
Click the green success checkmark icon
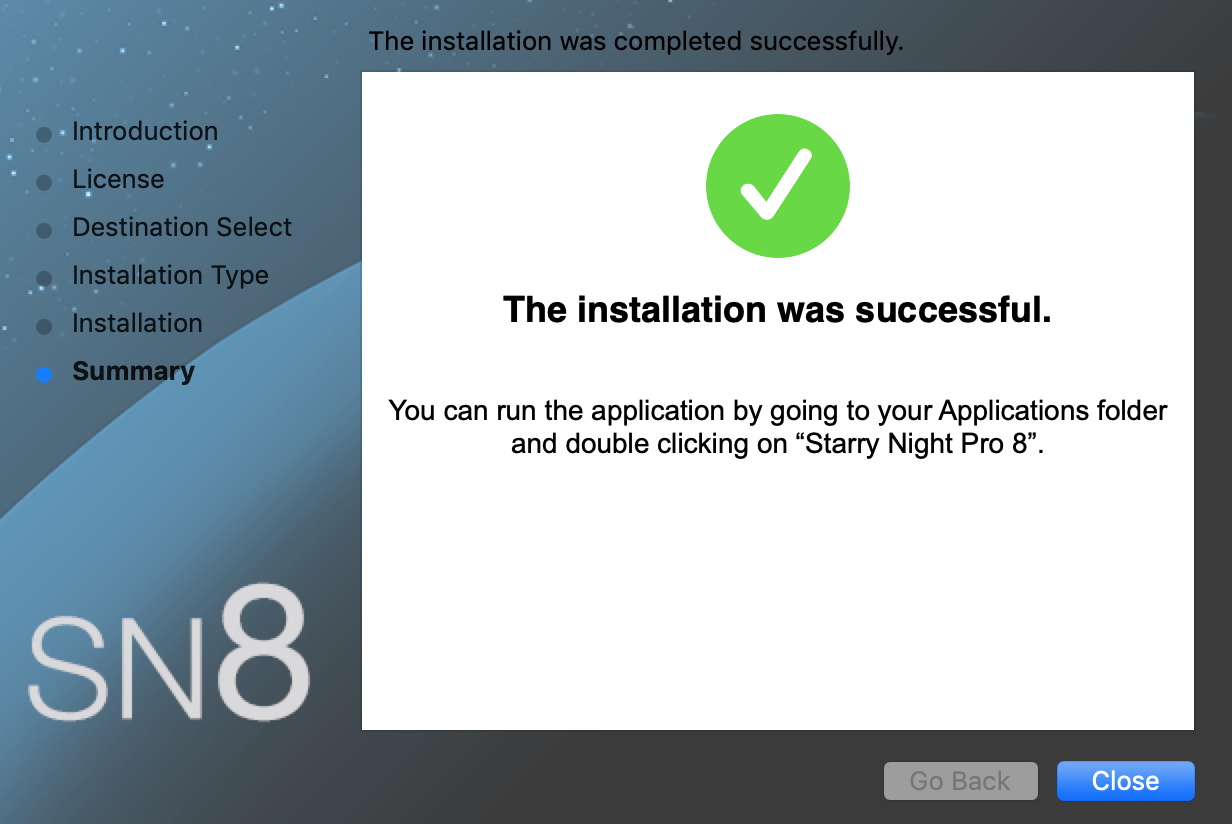click(x=778, y=187)
